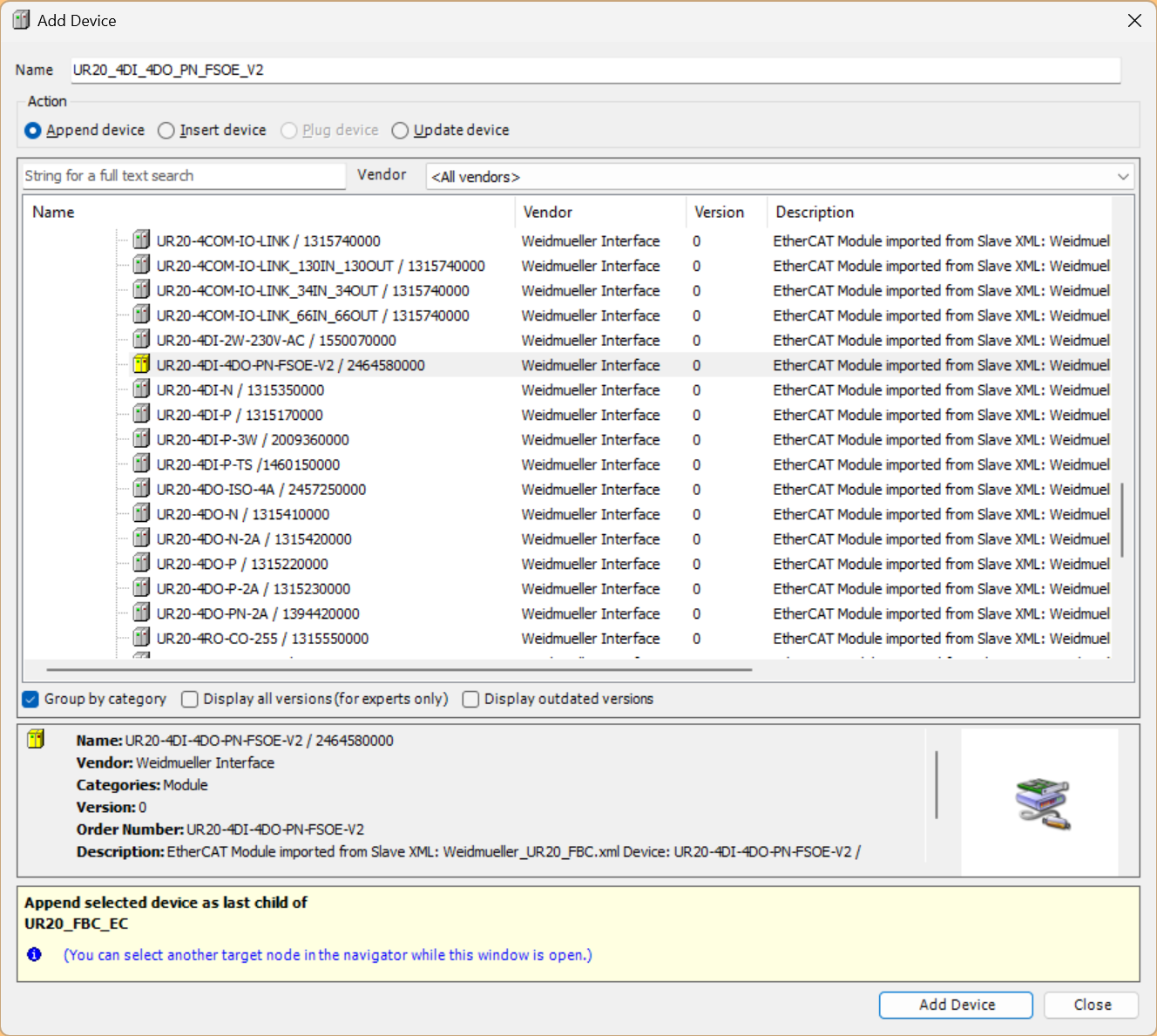Select Insert device radio button

pos(166,131)
